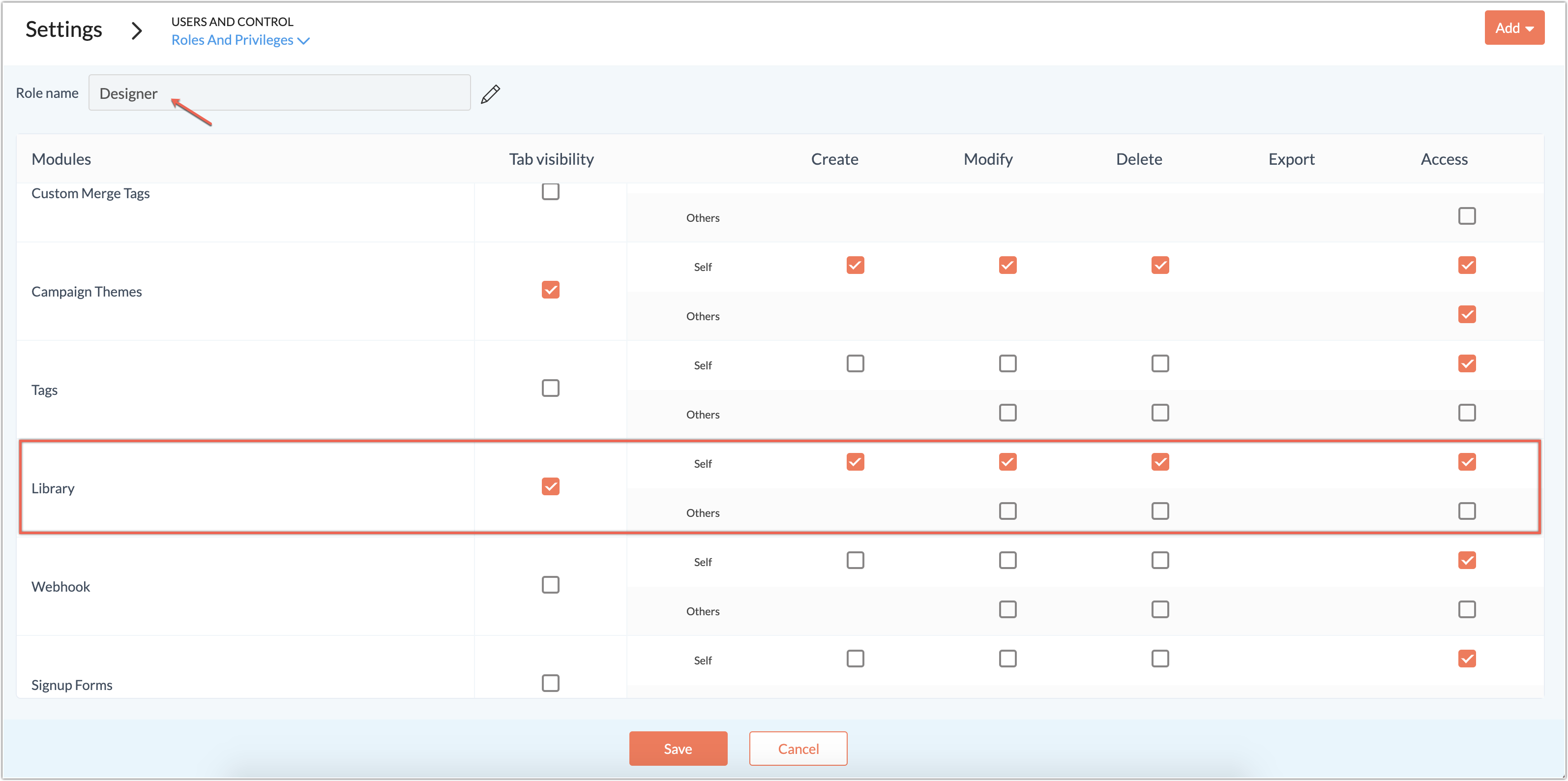
Task: Enable Tags tab visibility checkbox
Action: [x=550, y=388]
